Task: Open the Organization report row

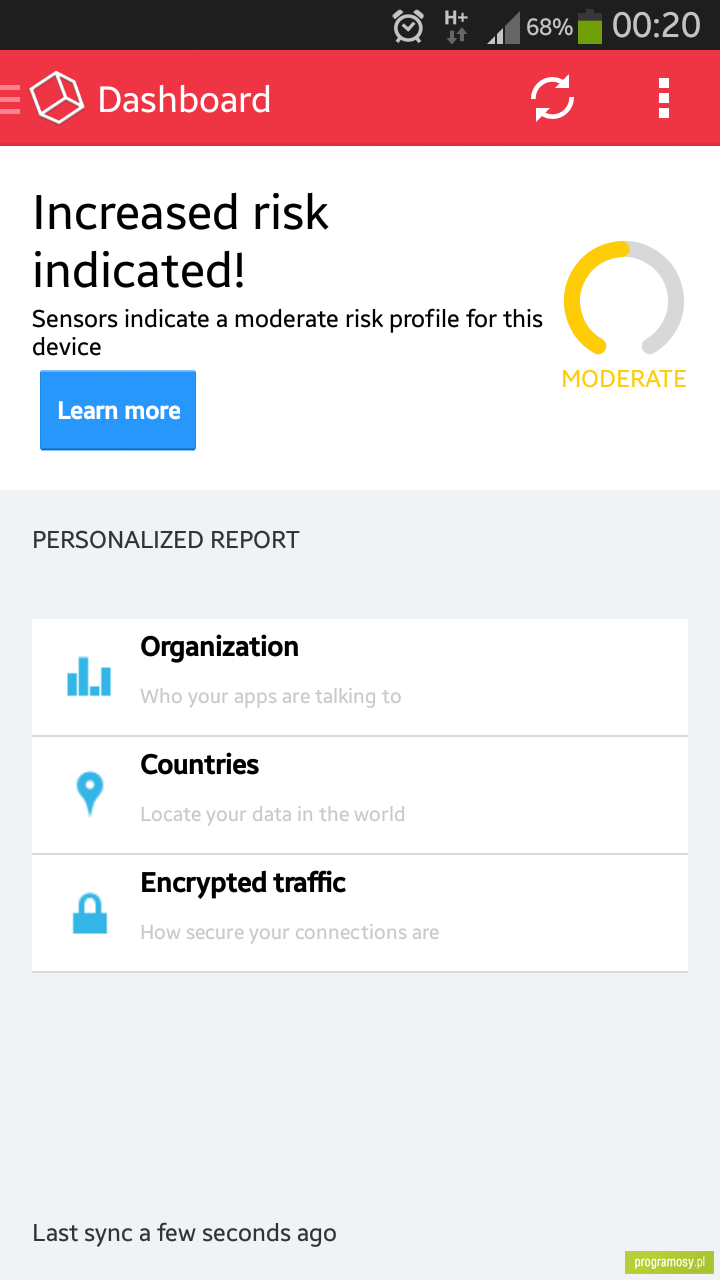Action: click(x=360, y=677)
